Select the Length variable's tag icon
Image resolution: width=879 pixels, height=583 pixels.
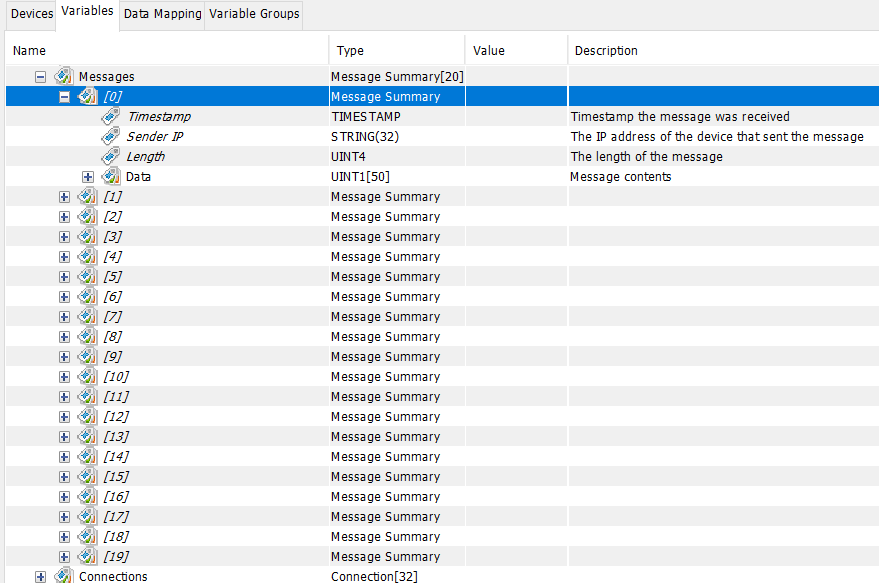(x=110, y=156)
